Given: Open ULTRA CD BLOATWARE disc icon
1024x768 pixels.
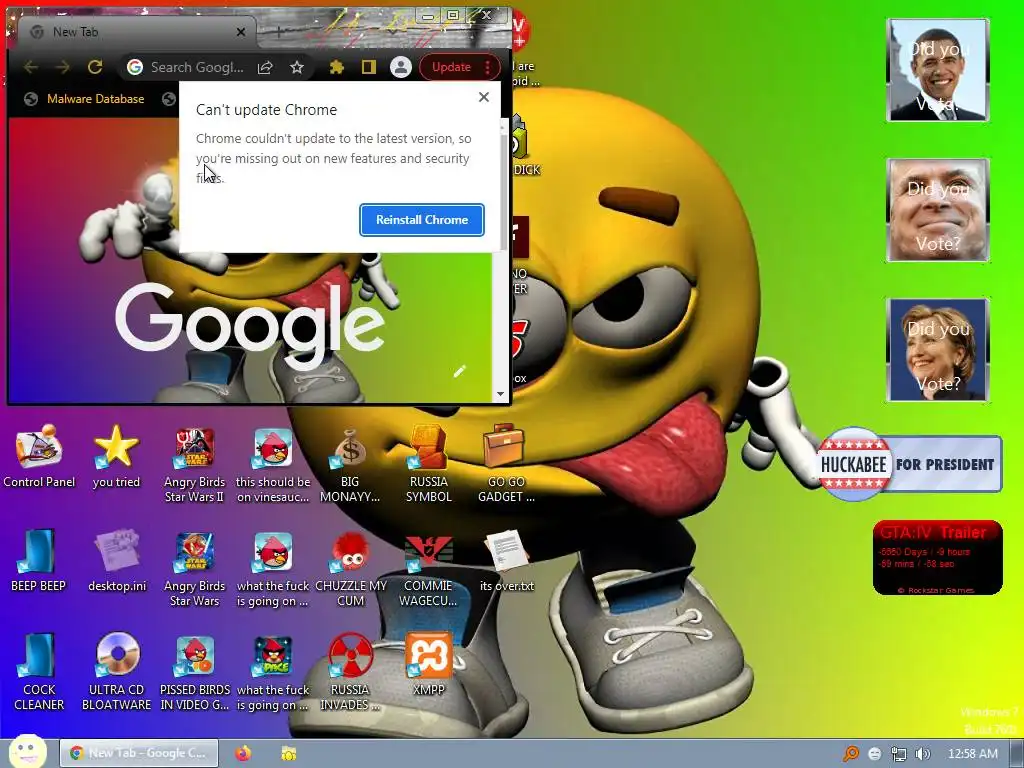Looking at the screenshot, I should [117, 673].
